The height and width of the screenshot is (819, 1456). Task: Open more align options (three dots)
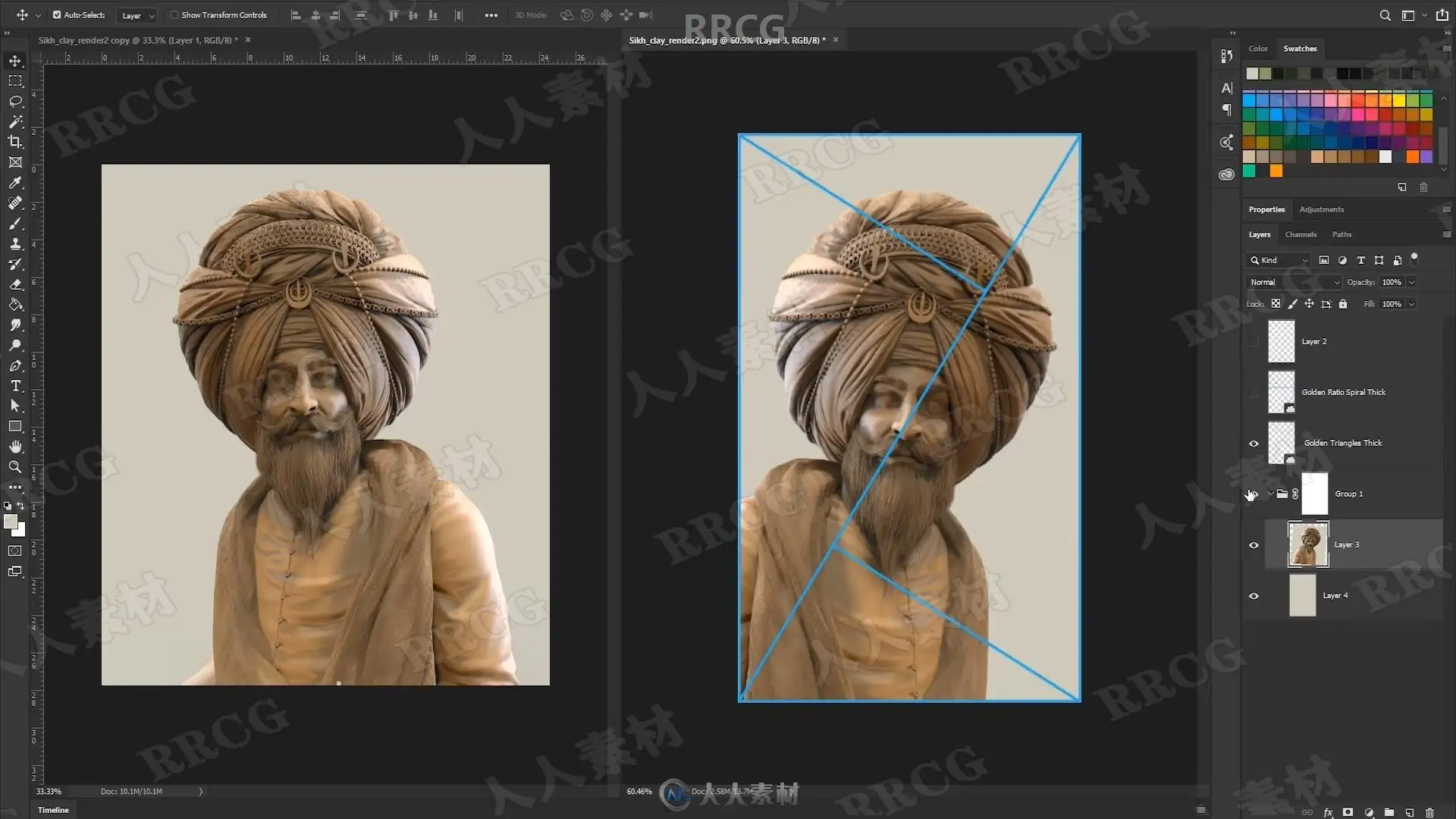pos(491,15)
